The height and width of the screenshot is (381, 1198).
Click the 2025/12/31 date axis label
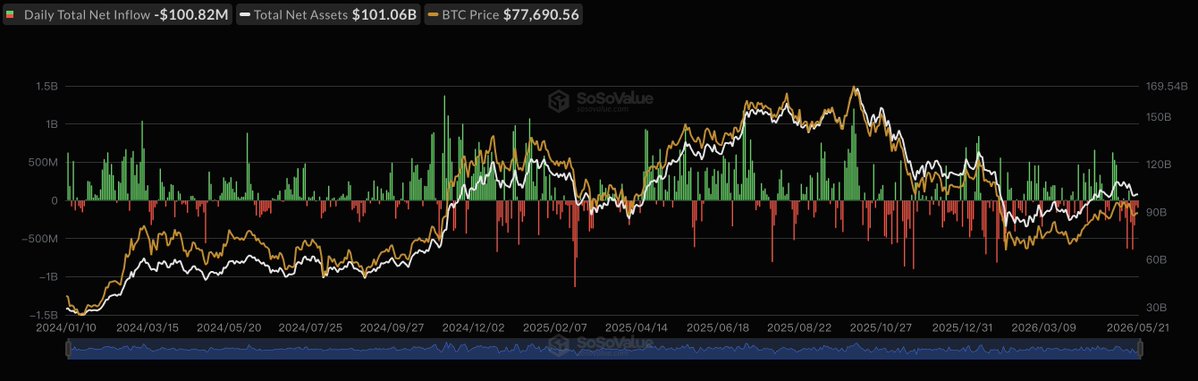tap(962, 327)
